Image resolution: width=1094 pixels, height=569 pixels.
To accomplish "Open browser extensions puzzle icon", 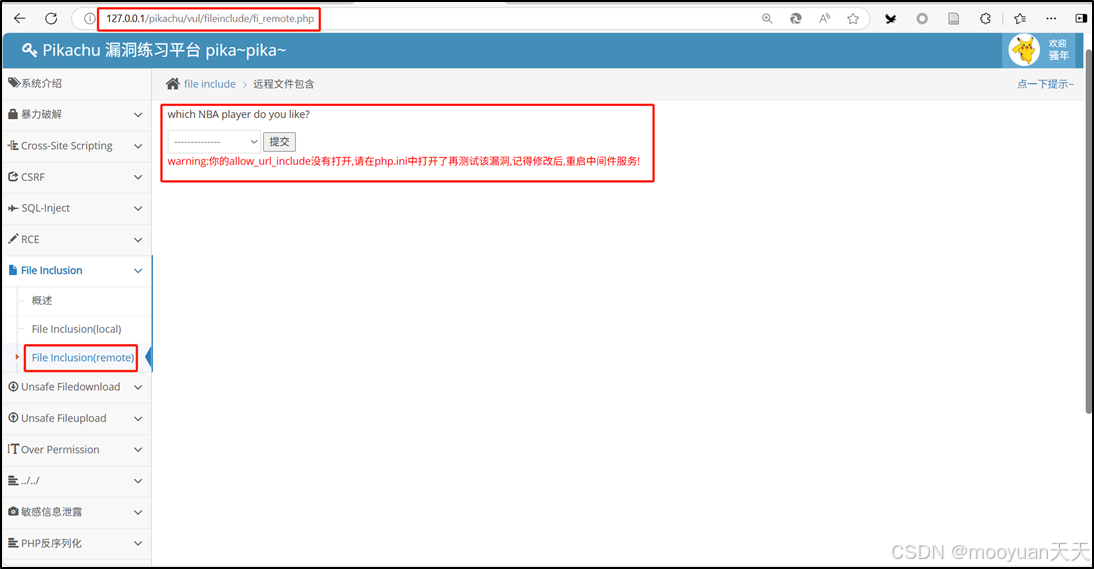I will click(985, 19).
